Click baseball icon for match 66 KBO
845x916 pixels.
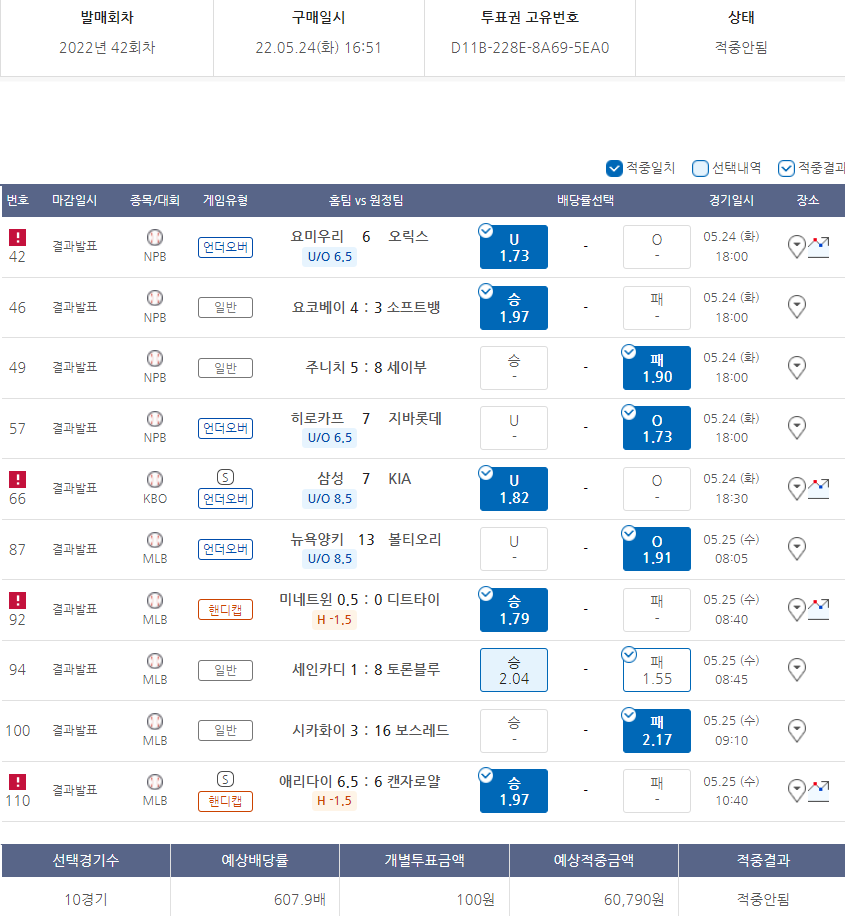point(155,479)
